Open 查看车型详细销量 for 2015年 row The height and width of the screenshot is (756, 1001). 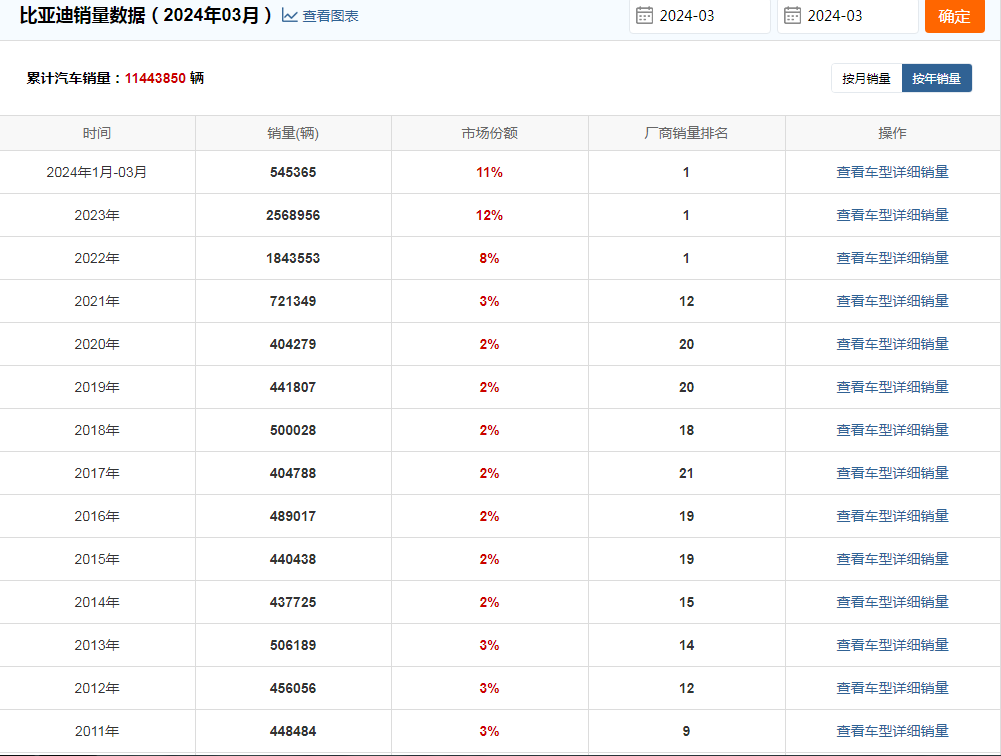pyautogui.click(x=892, y=559)
